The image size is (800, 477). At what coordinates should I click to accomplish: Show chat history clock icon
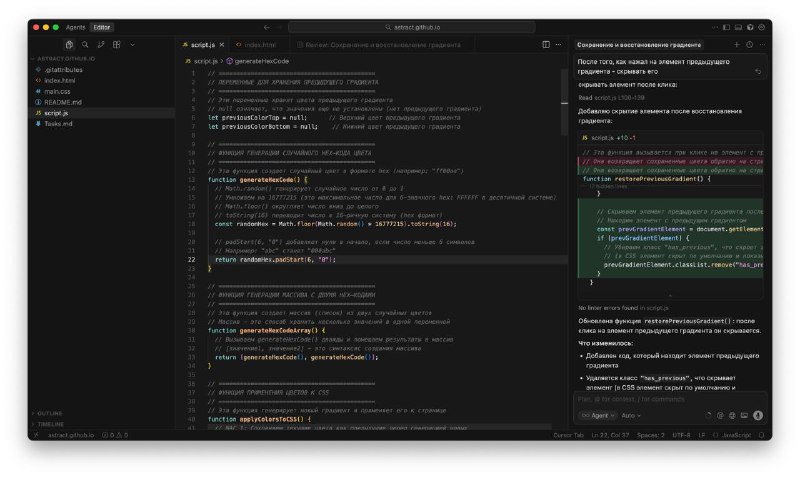tap(749, 45)
